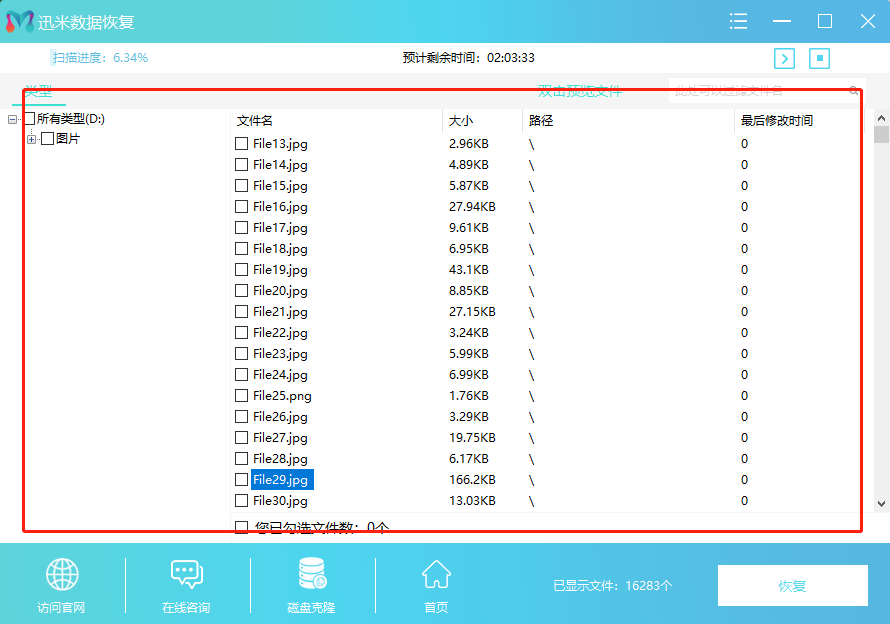Collapse the 所有类型(D:) tree node
Image resolution: width=890 pixels, height=624 pixels.
point(13,119)
